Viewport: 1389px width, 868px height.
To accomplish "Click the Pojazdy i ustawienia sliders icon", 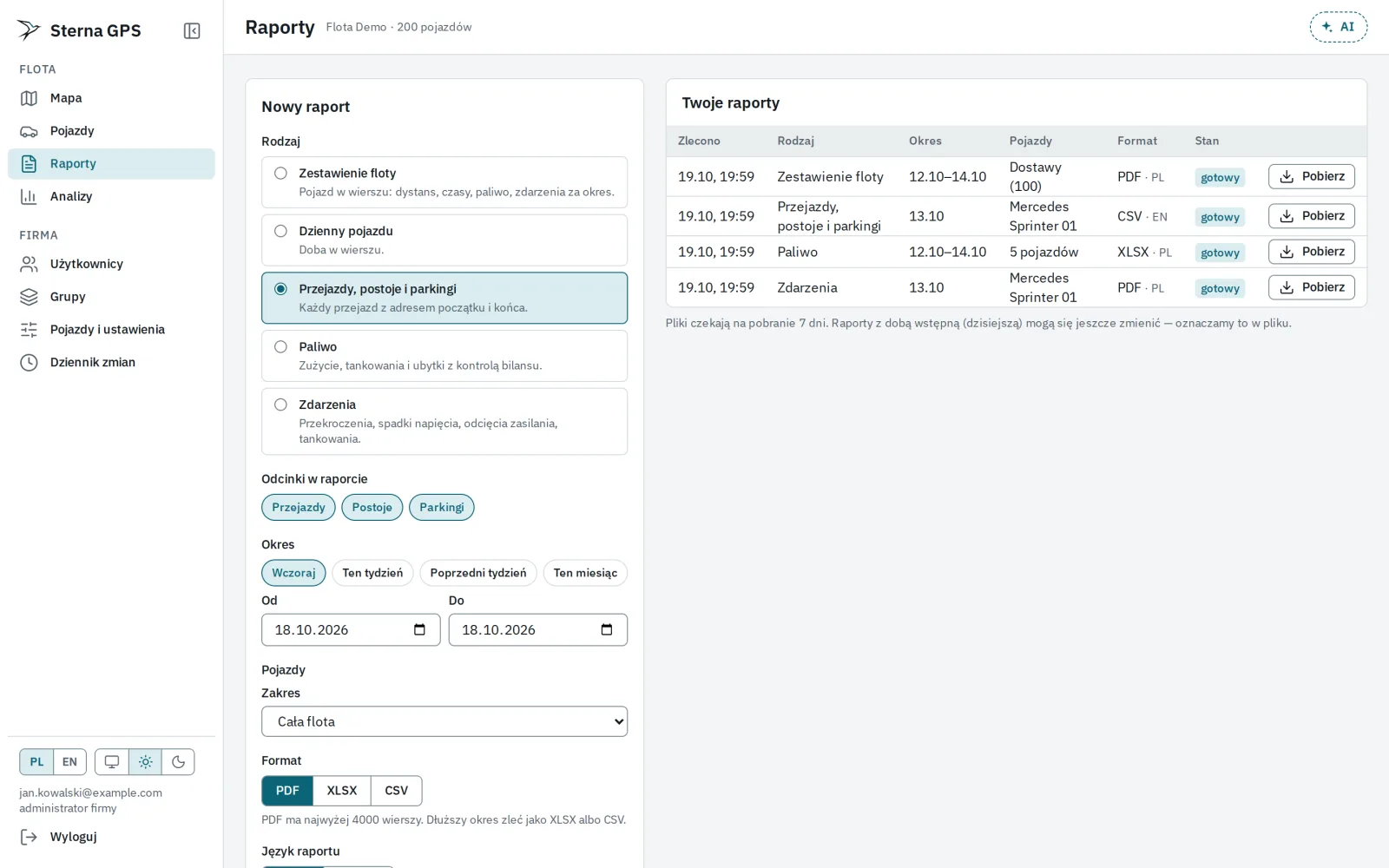I will tap(29, 330).
